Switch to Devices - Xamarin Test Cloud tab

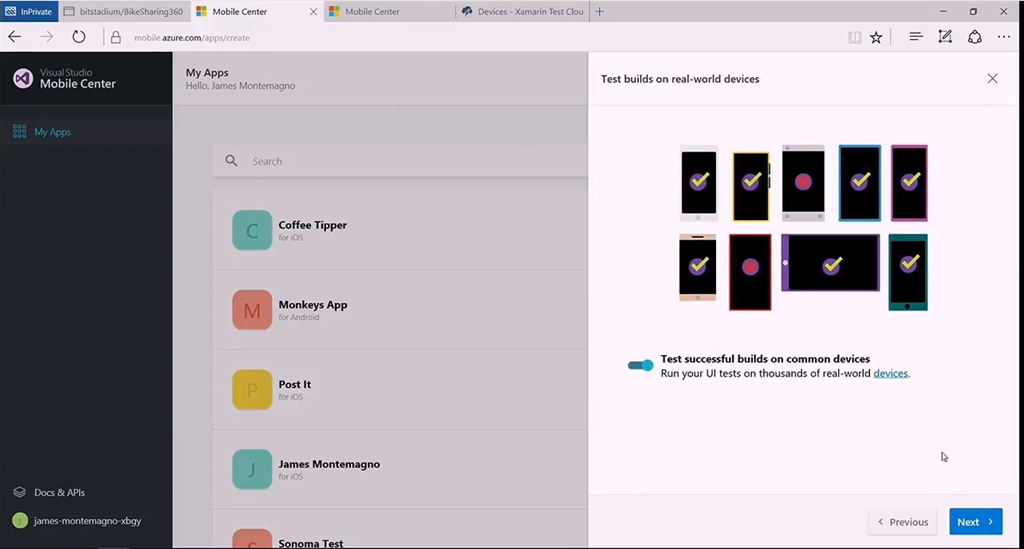pyautogui.click(x=522, y=11)
